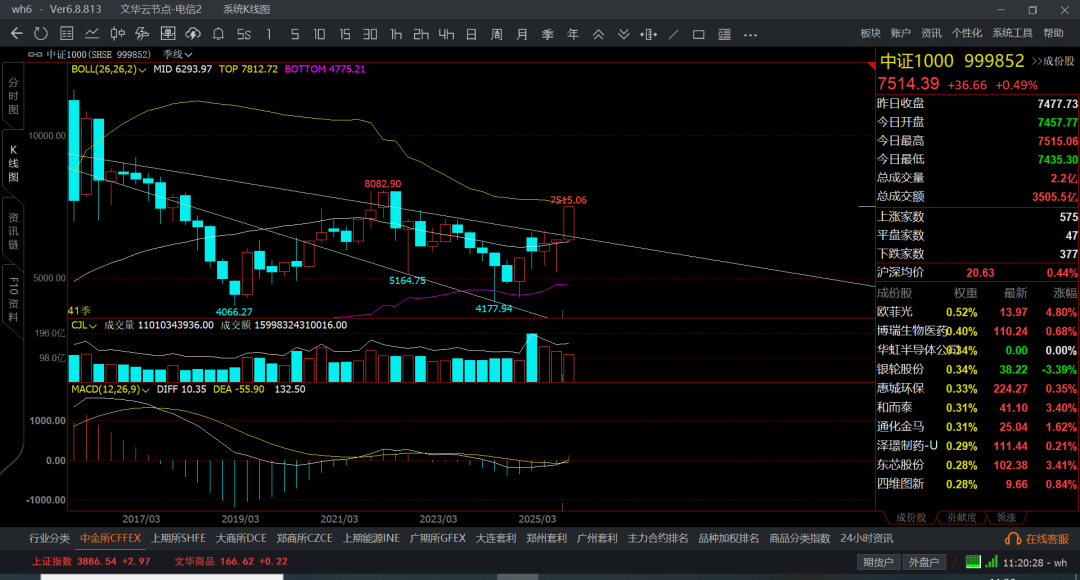Open the list layout toolbar icon
This screenshot has height=580, width=1080.
[x=724, y=34]
